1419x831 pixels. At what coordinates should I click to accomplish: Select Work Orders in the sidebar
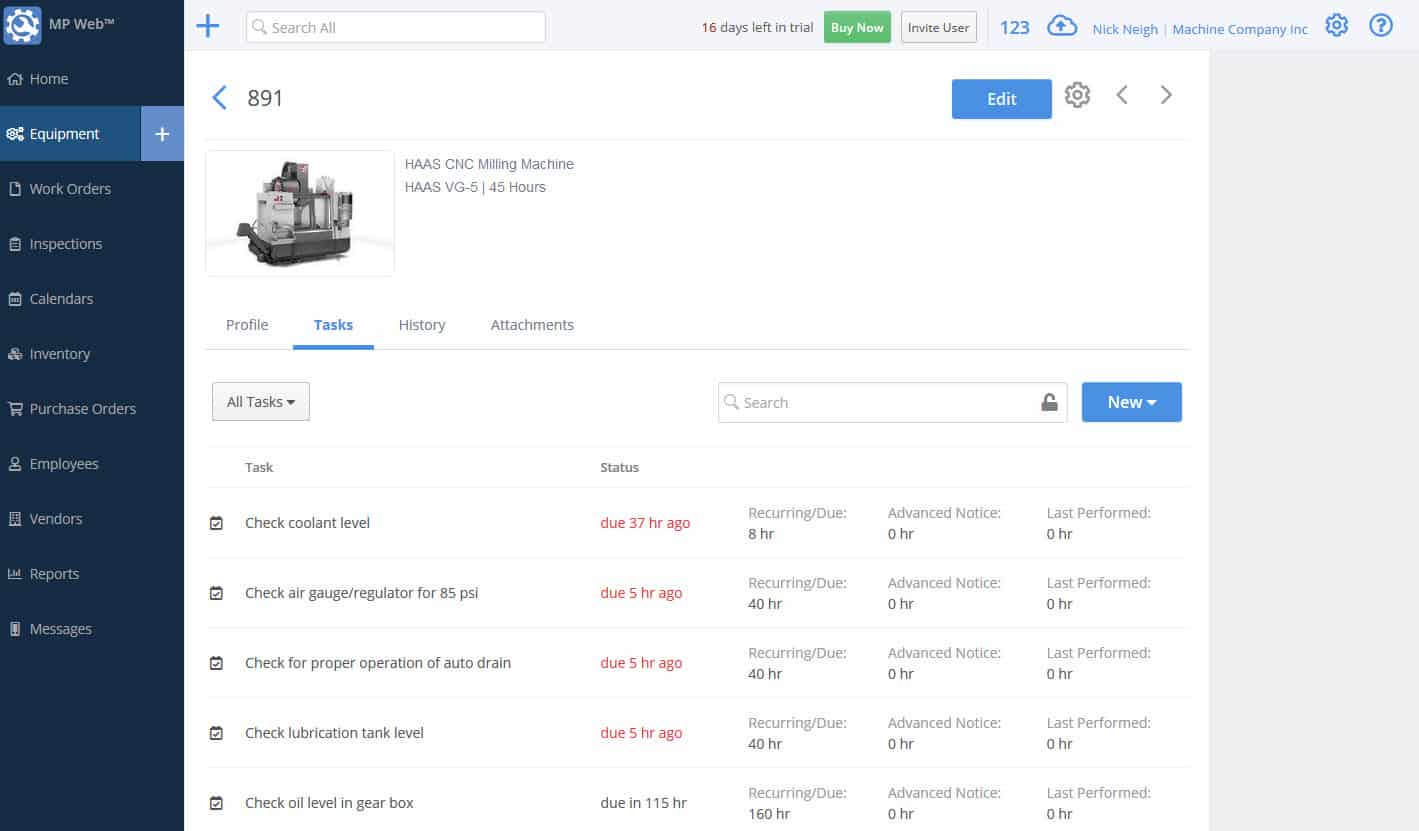pyautogui.click(x=70, y=188)
